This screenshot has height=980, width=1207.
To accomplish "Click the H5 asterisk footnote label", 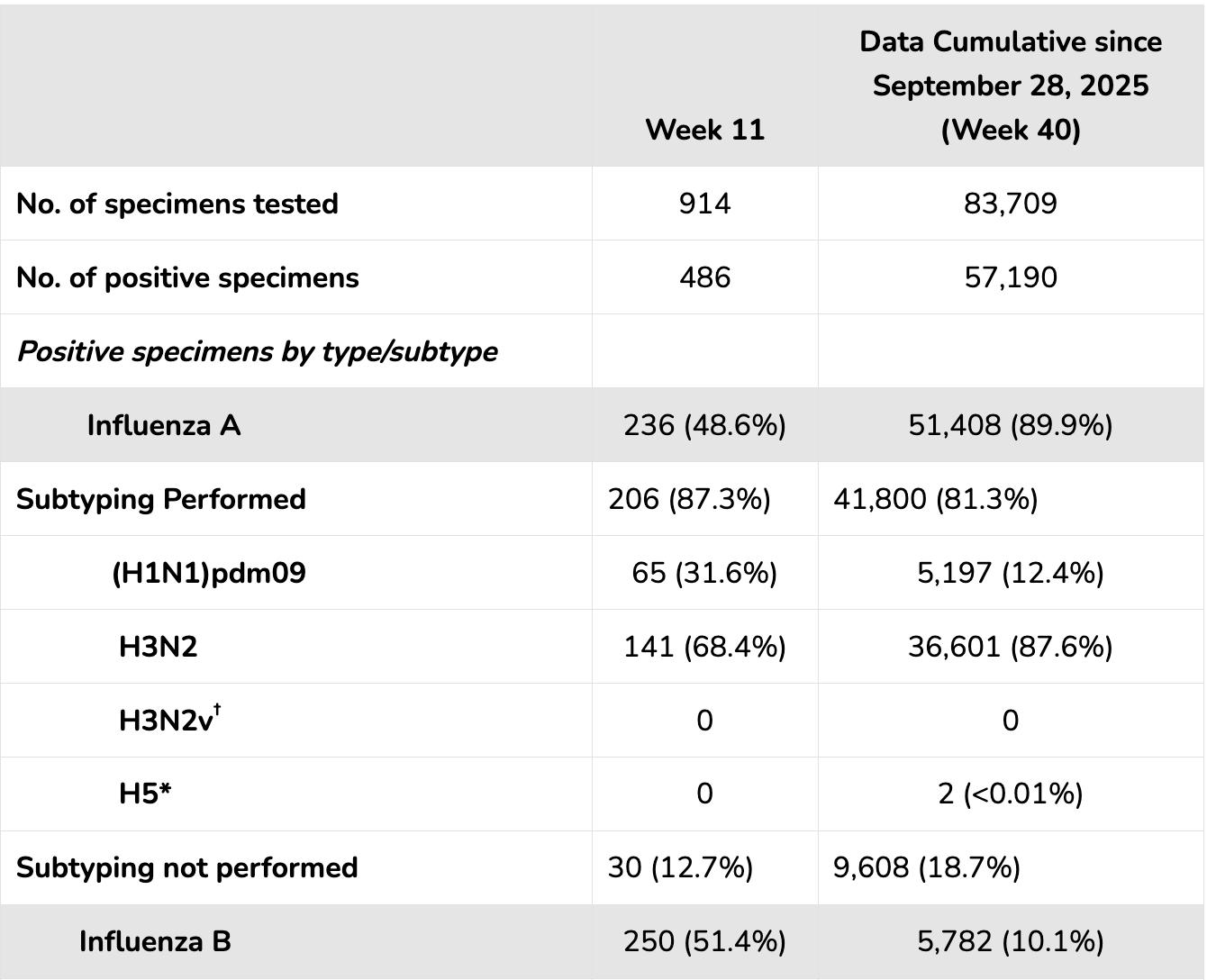I will [145, 794].
